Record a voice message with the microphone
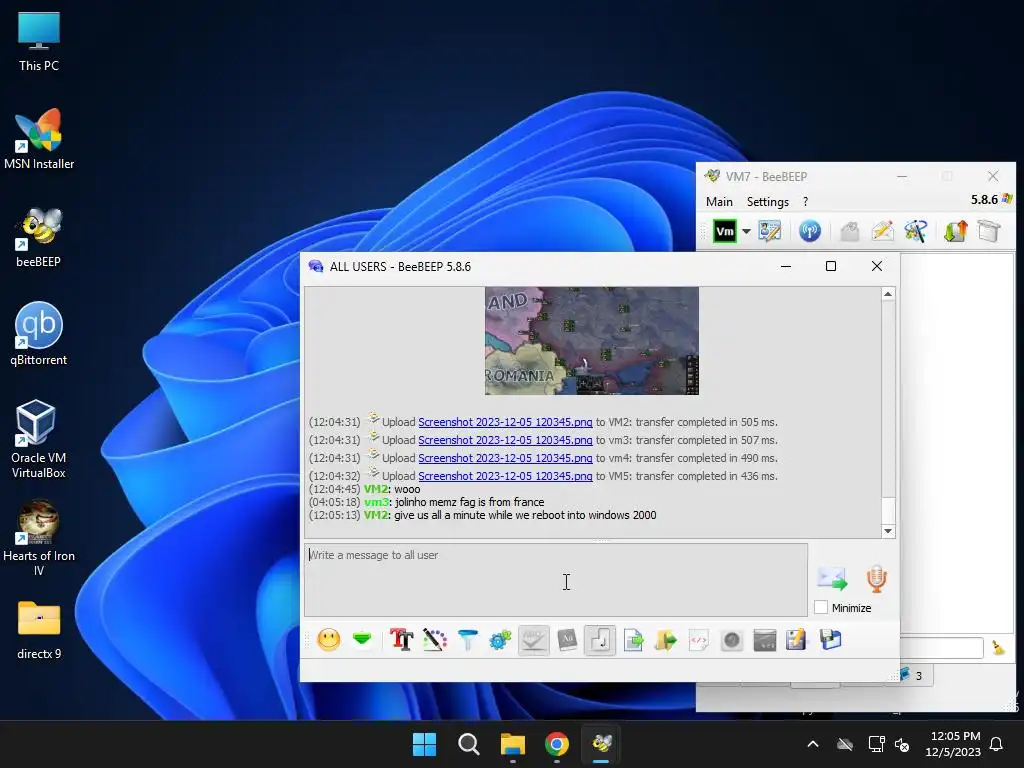The width and height of the screenshot is (1024, 768). point(876,579)
